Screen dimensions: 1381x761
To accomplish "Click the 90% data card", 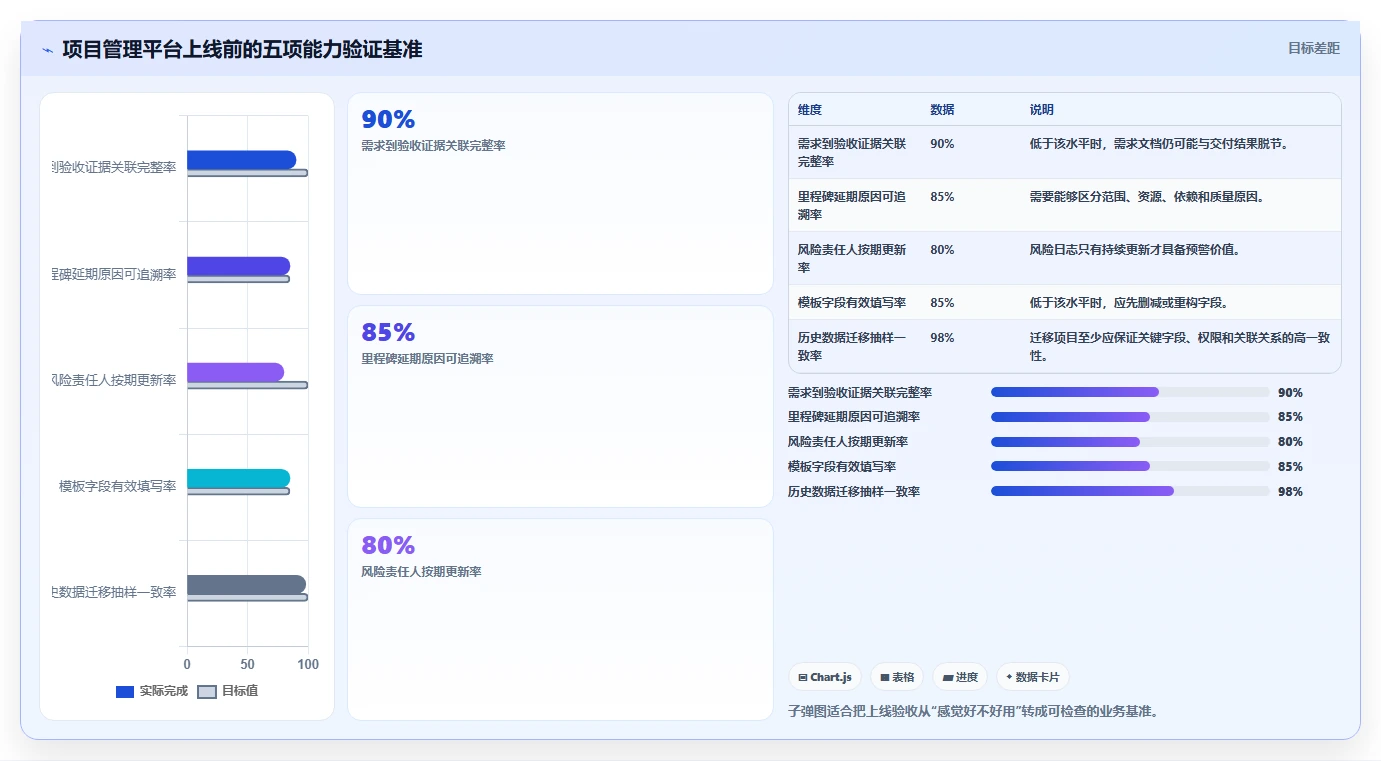I will (x=560, y=193).
